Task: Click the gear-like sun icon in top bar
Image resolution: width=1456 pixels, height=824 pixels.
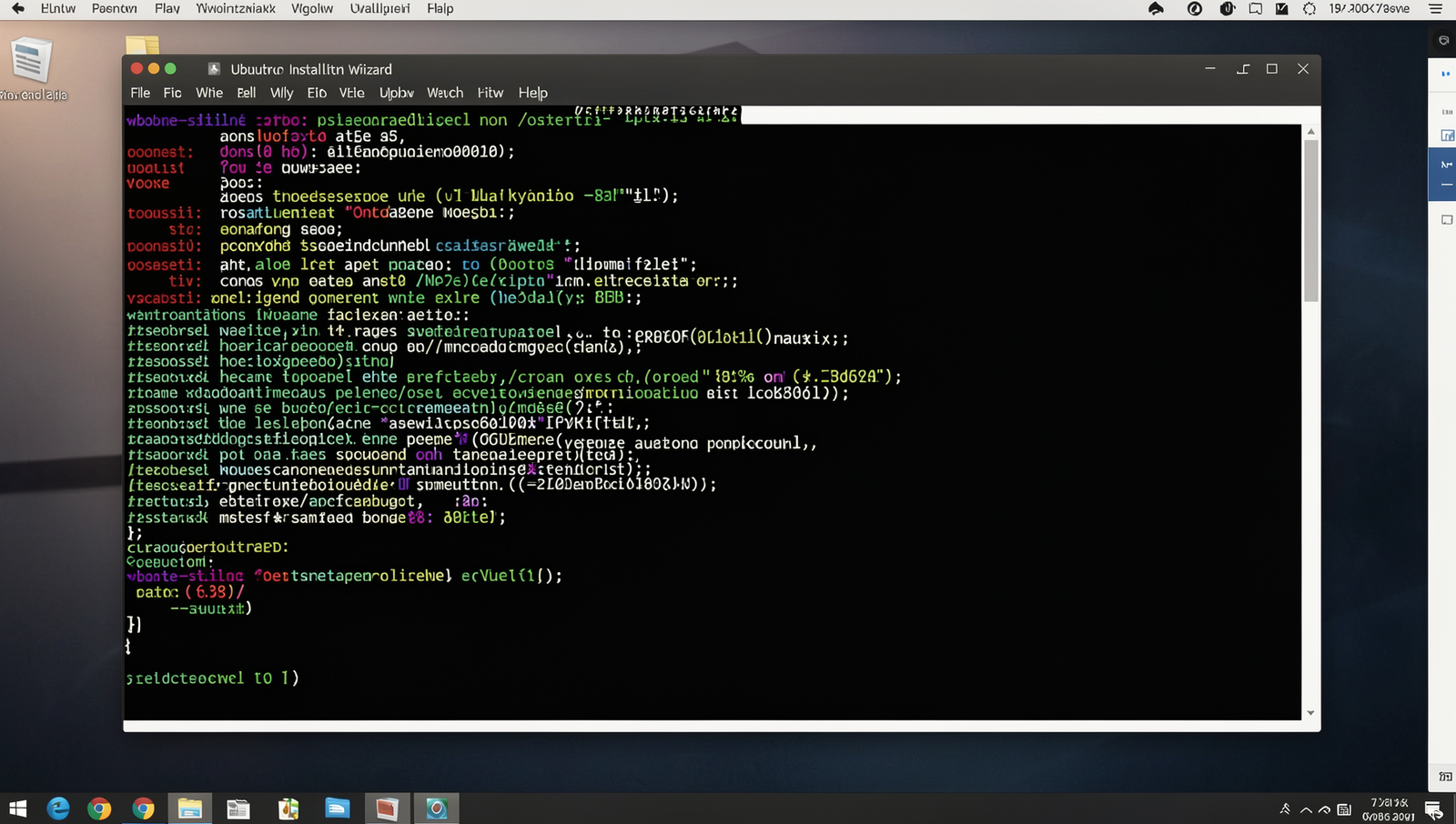Action: coord(1309,8)
